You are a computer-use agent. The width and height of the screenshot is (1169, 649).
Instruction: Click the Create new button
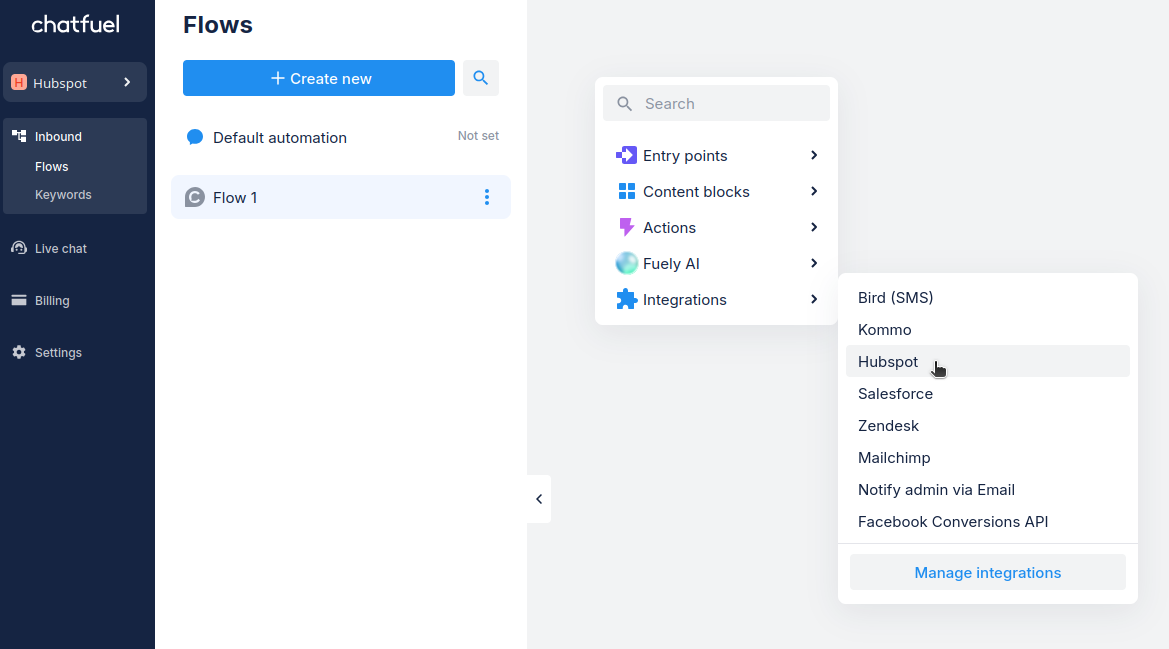[319, 78]
